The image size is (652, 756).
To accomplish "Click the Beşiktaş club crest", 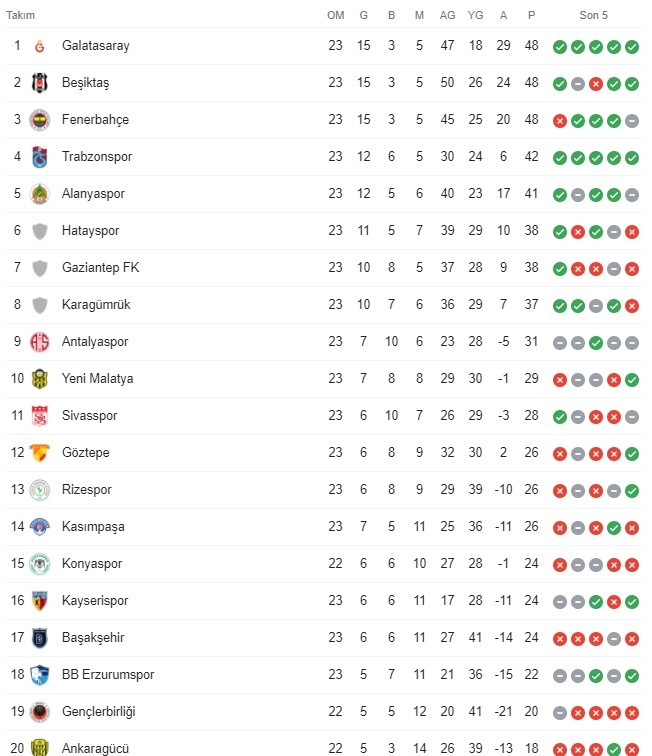I will (40, 83).
